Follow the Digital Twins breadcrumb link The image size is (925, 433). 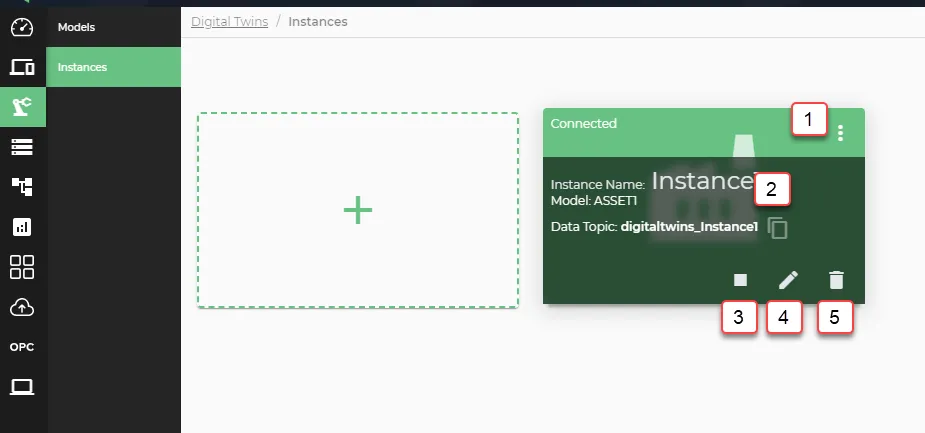(229, 22)
